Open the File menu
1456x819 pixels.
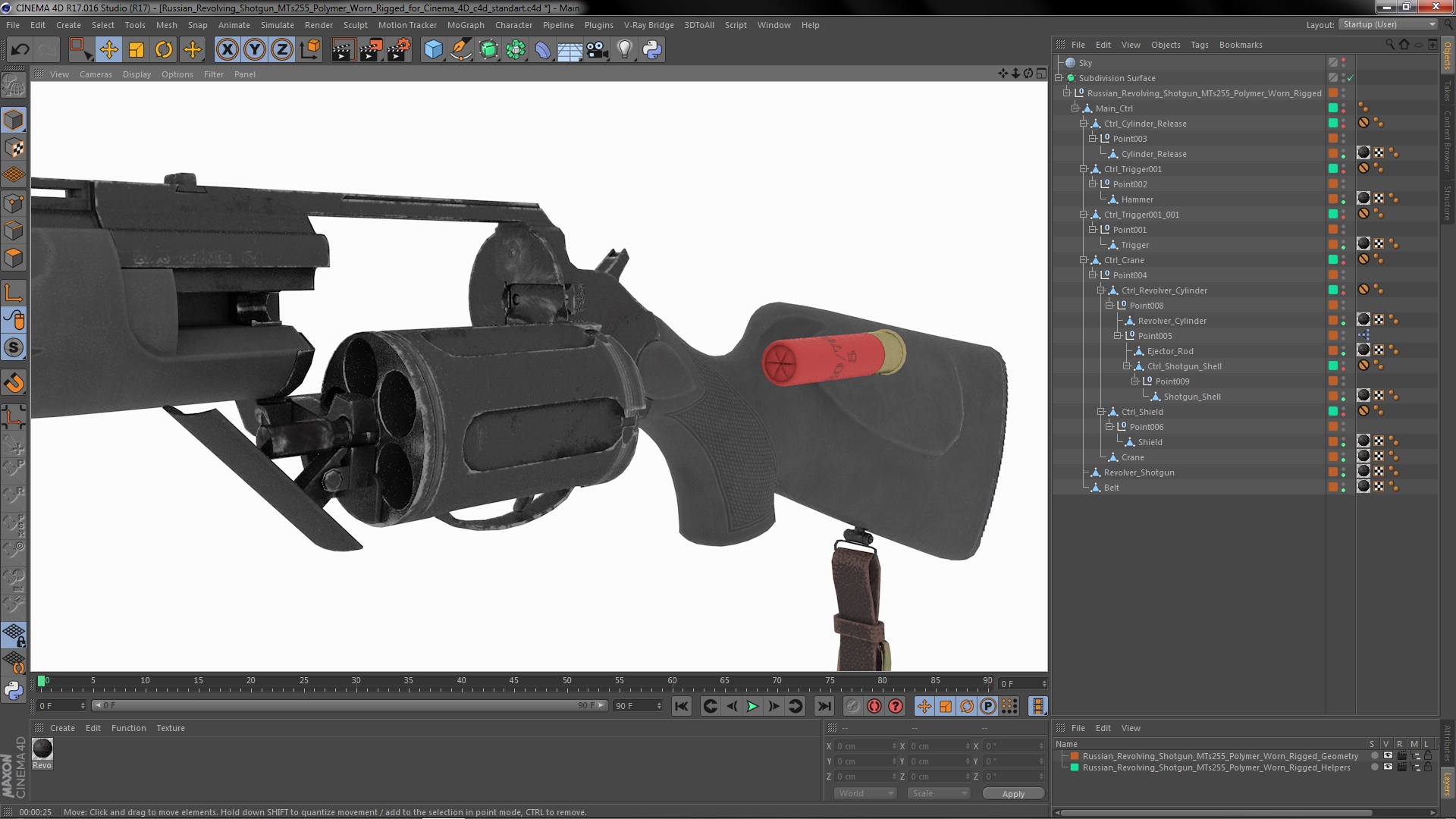click(13, 25)
